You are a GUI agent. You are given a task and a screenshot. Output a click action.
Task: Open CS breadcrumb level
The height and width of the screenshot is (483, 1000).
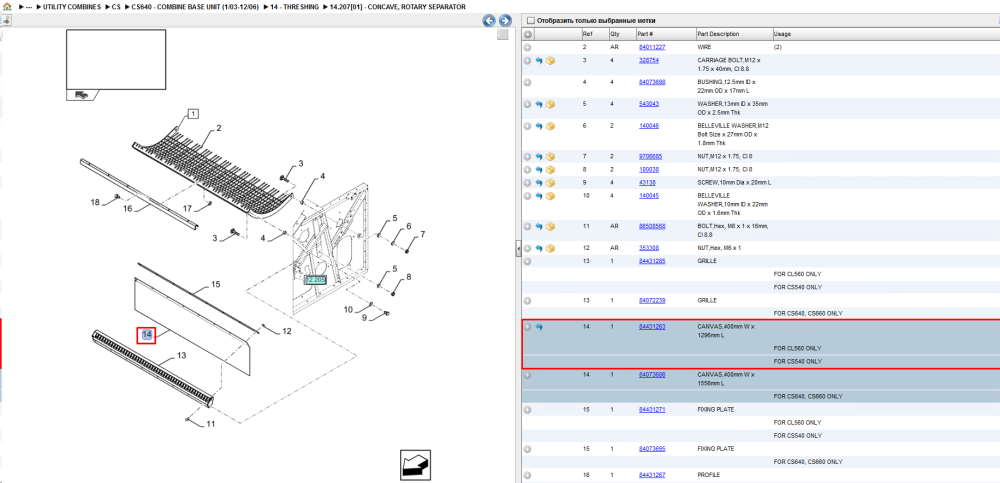coord(116,6)
